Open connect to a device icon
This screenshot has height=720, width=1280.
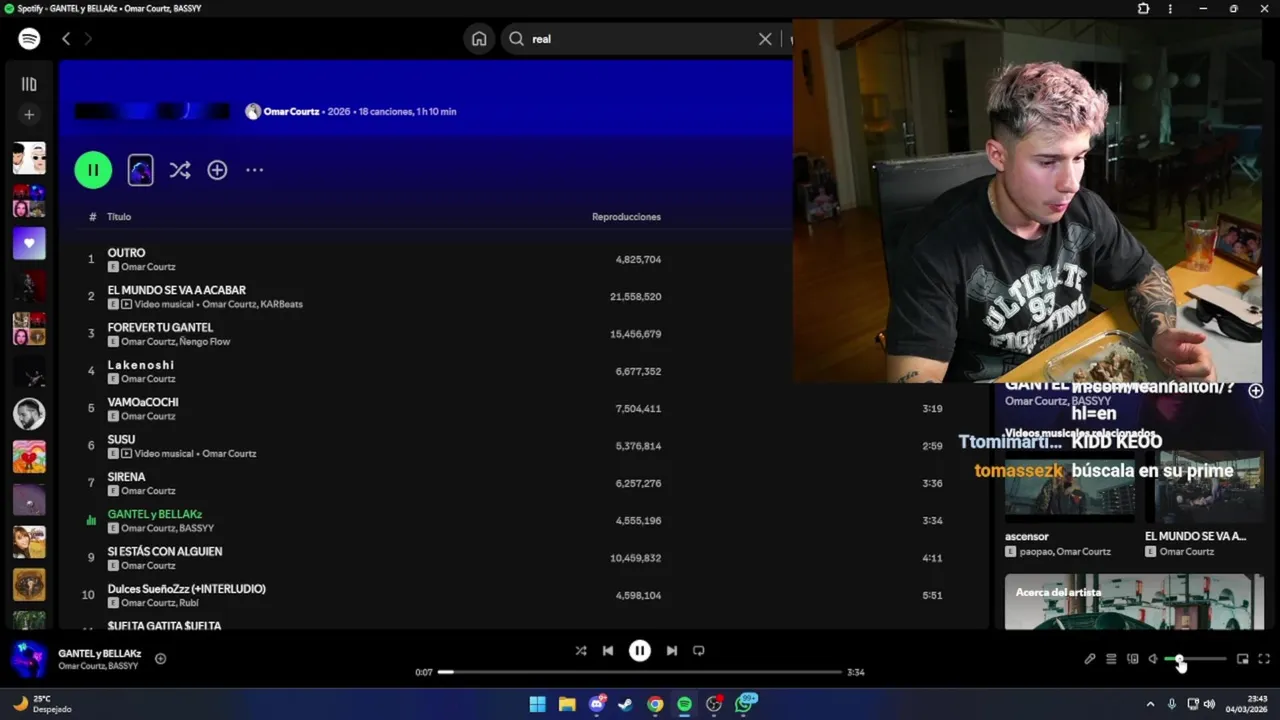(1133, 659)
